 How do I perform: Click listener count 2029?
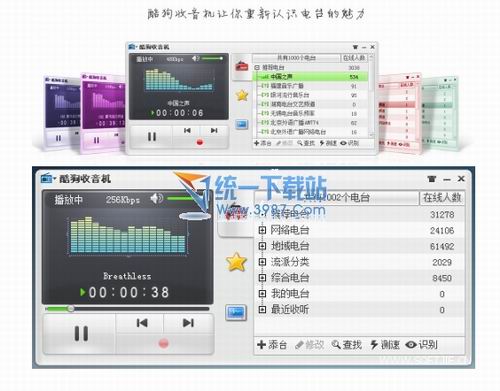point(442,262)
